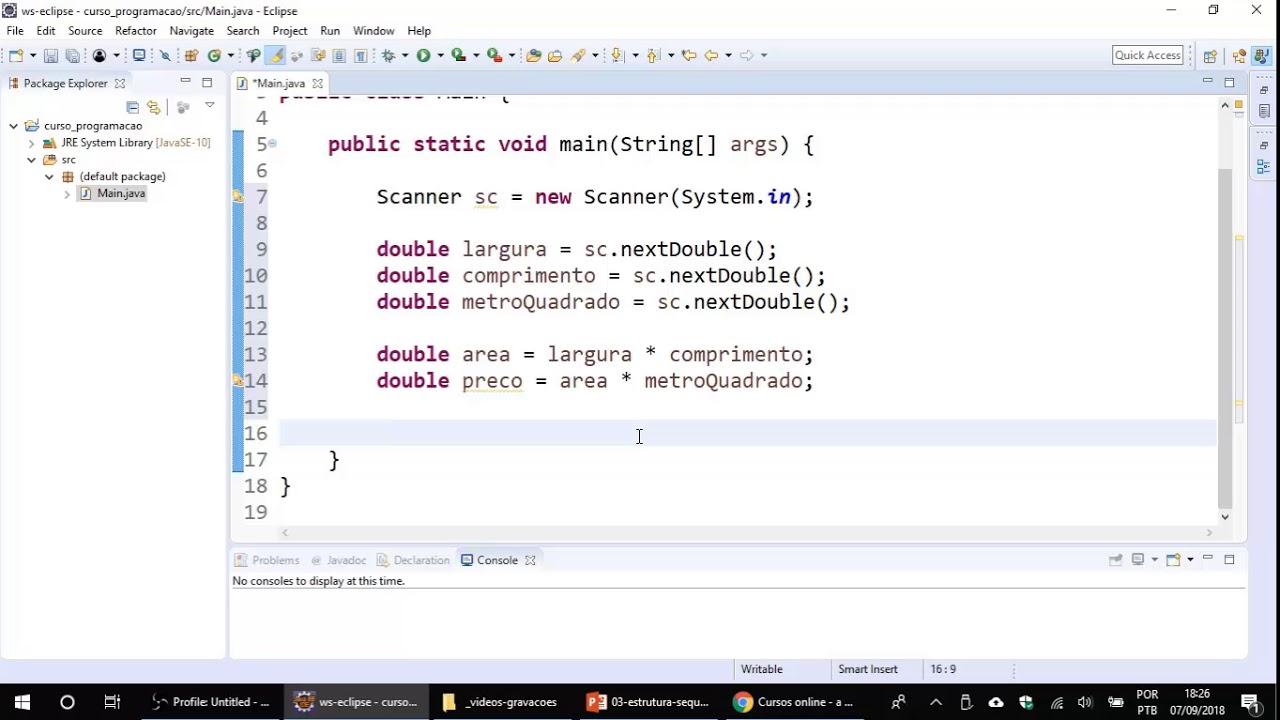
Task: Toggle folding of main method at line 5
Action: click(x=272, y=144)
